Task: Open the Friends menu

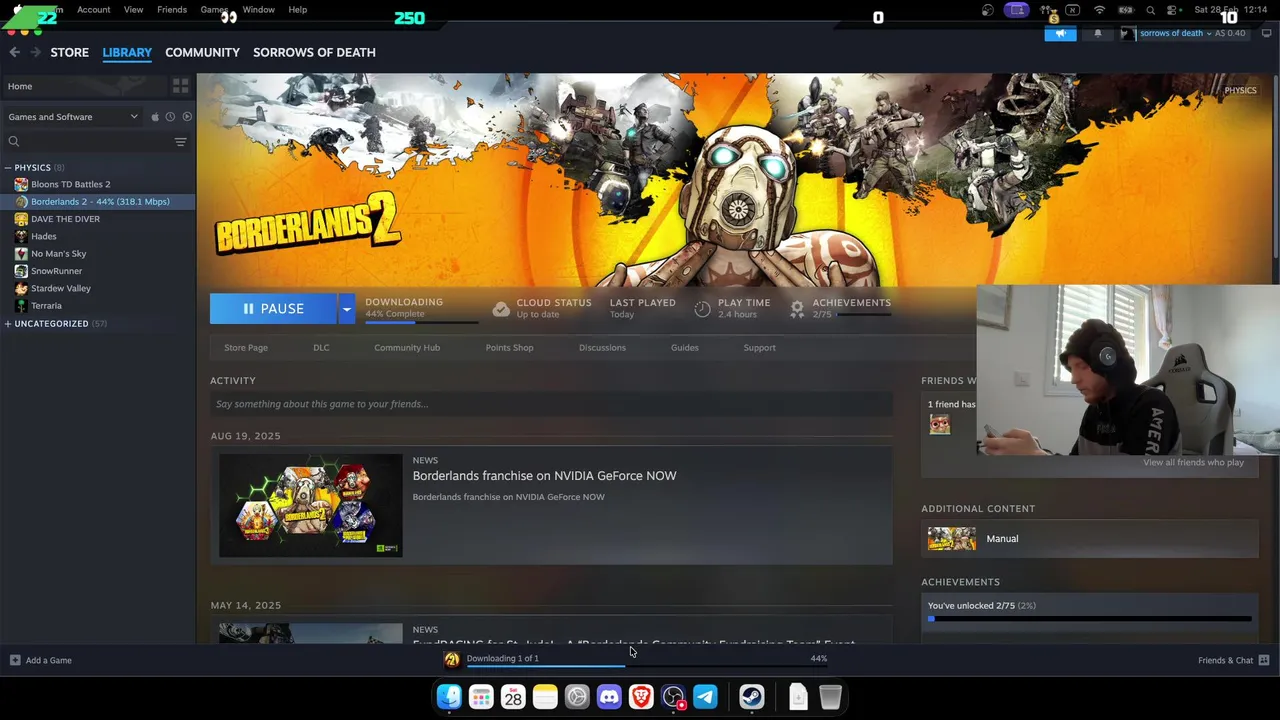Action: point(172,9)
